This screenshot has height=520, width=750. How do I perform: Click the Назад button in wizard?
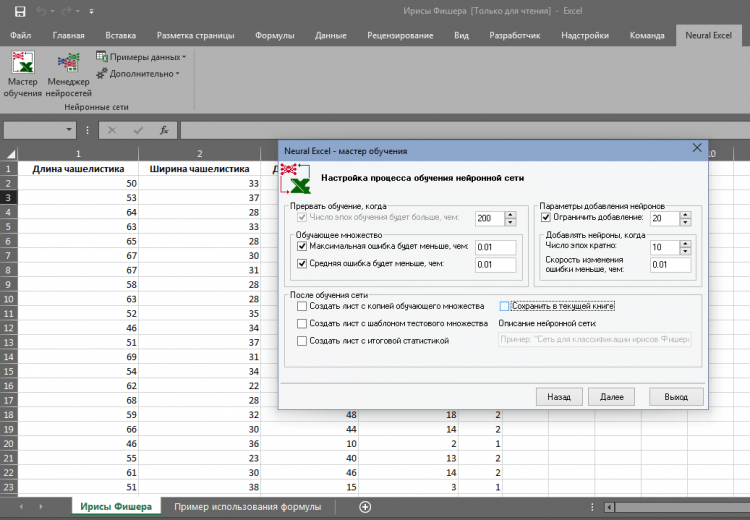tap(559, 397)
